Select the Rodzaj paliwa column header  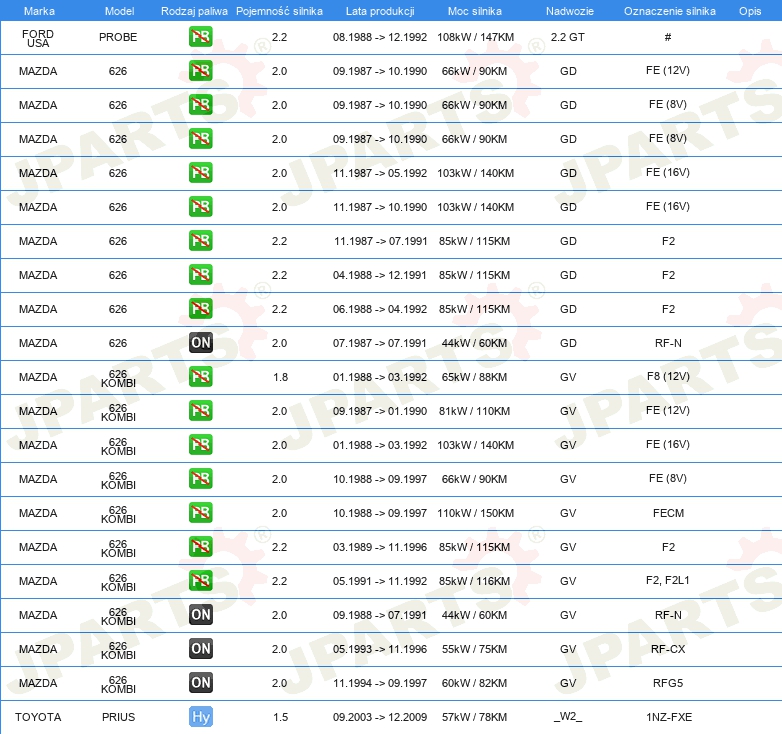(194, 10)
